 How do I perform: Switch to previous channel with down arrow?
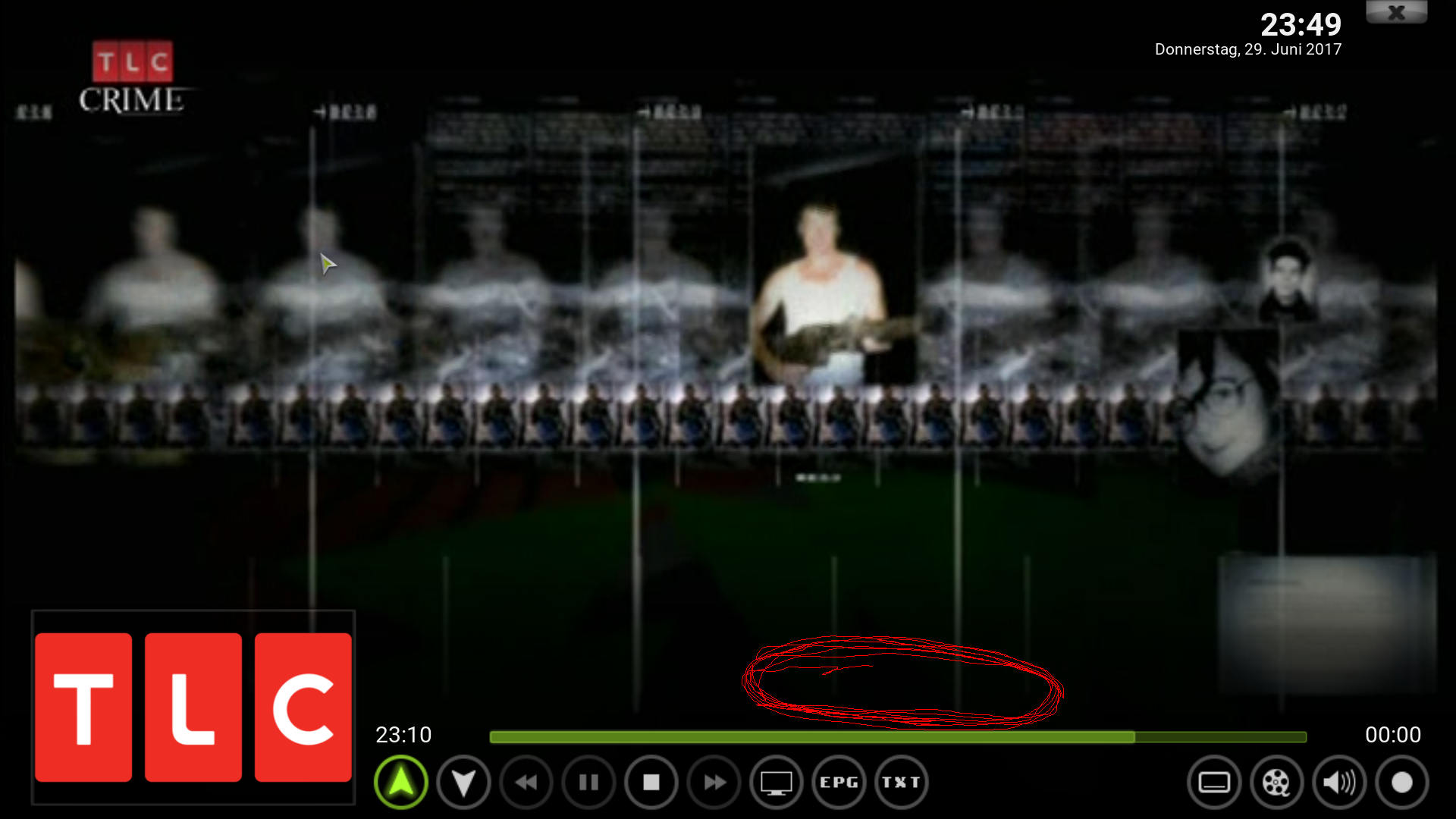tap(463, 782)
